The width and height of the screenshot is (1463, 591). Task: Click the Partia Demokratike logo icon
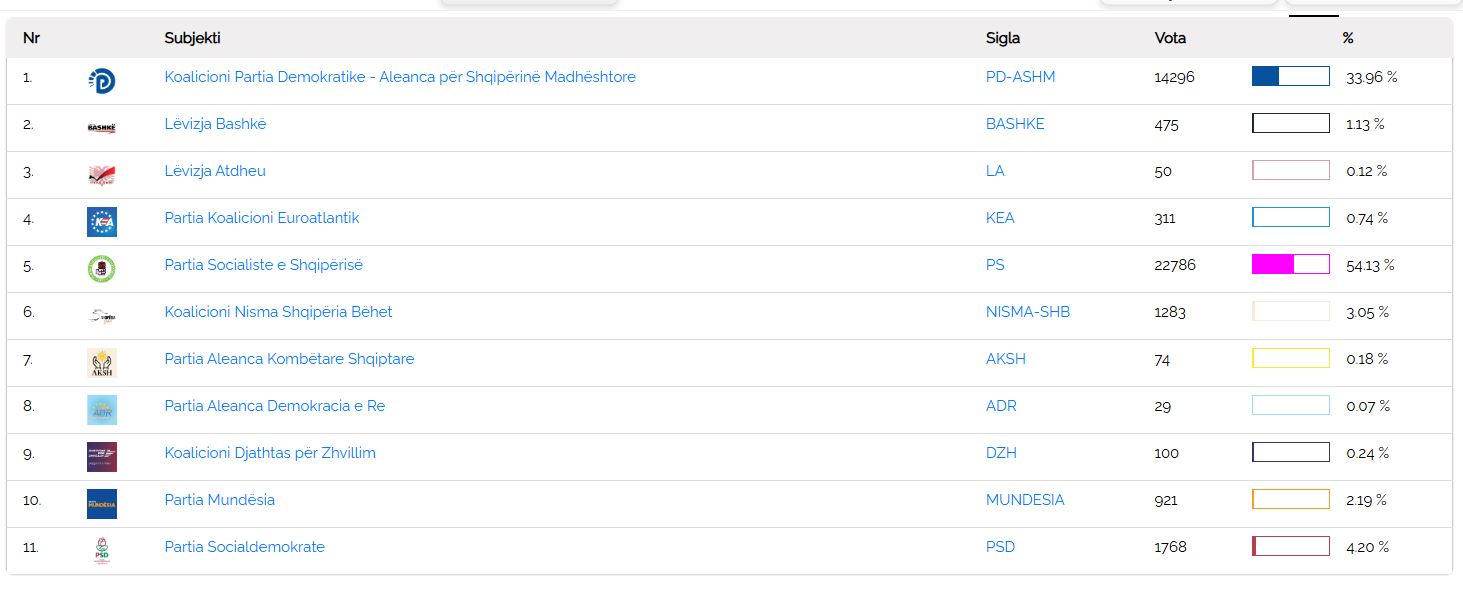(x=101, y=81)
